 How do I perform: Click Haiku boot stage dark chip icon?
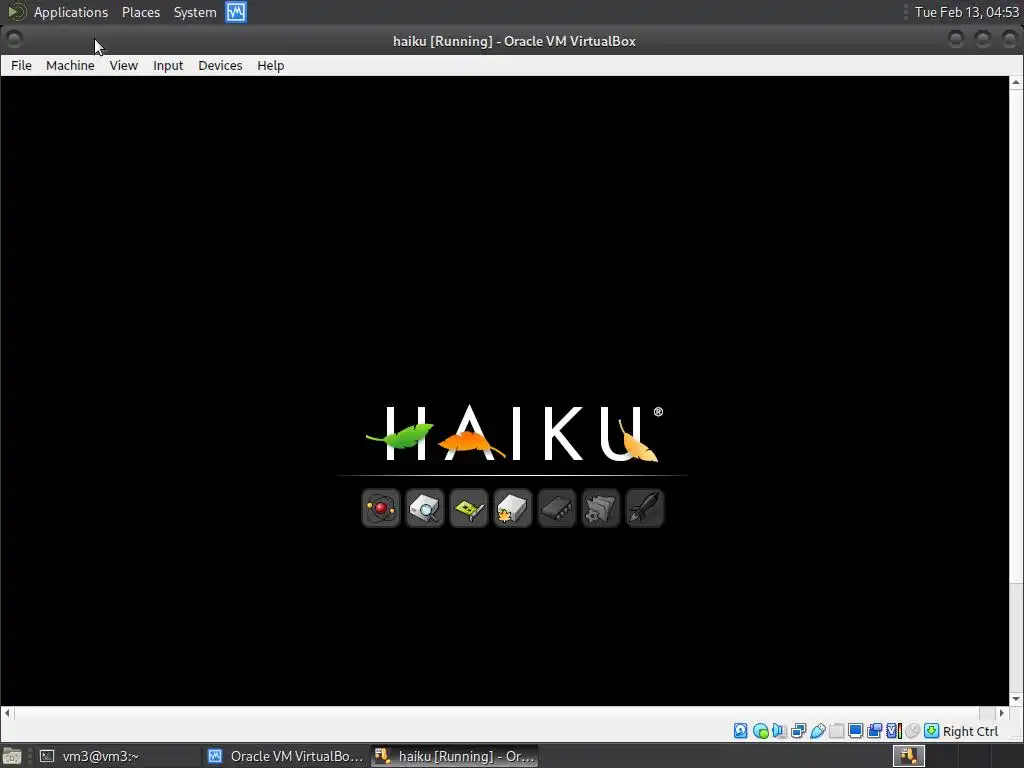point(557,508)
